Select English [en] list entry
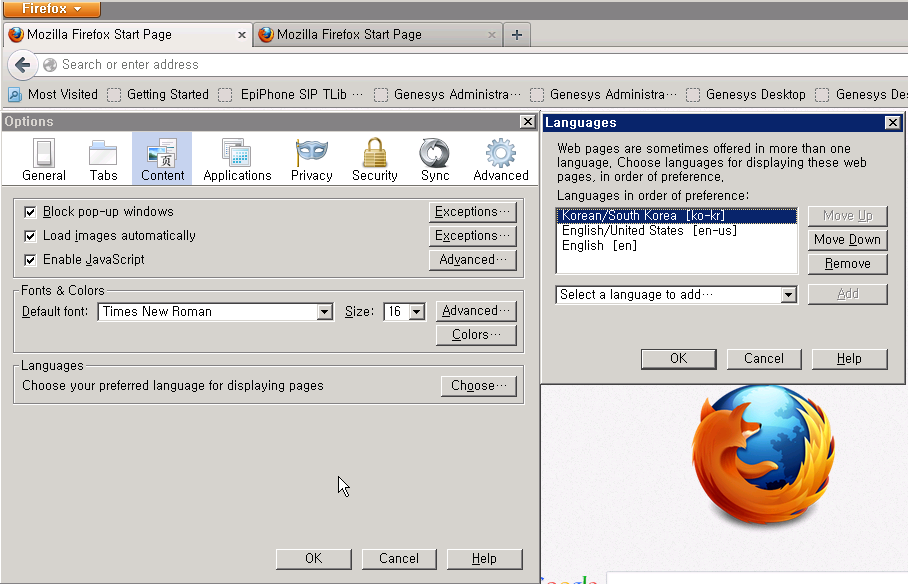The image size is (908, 584). (x=676, y=246)
